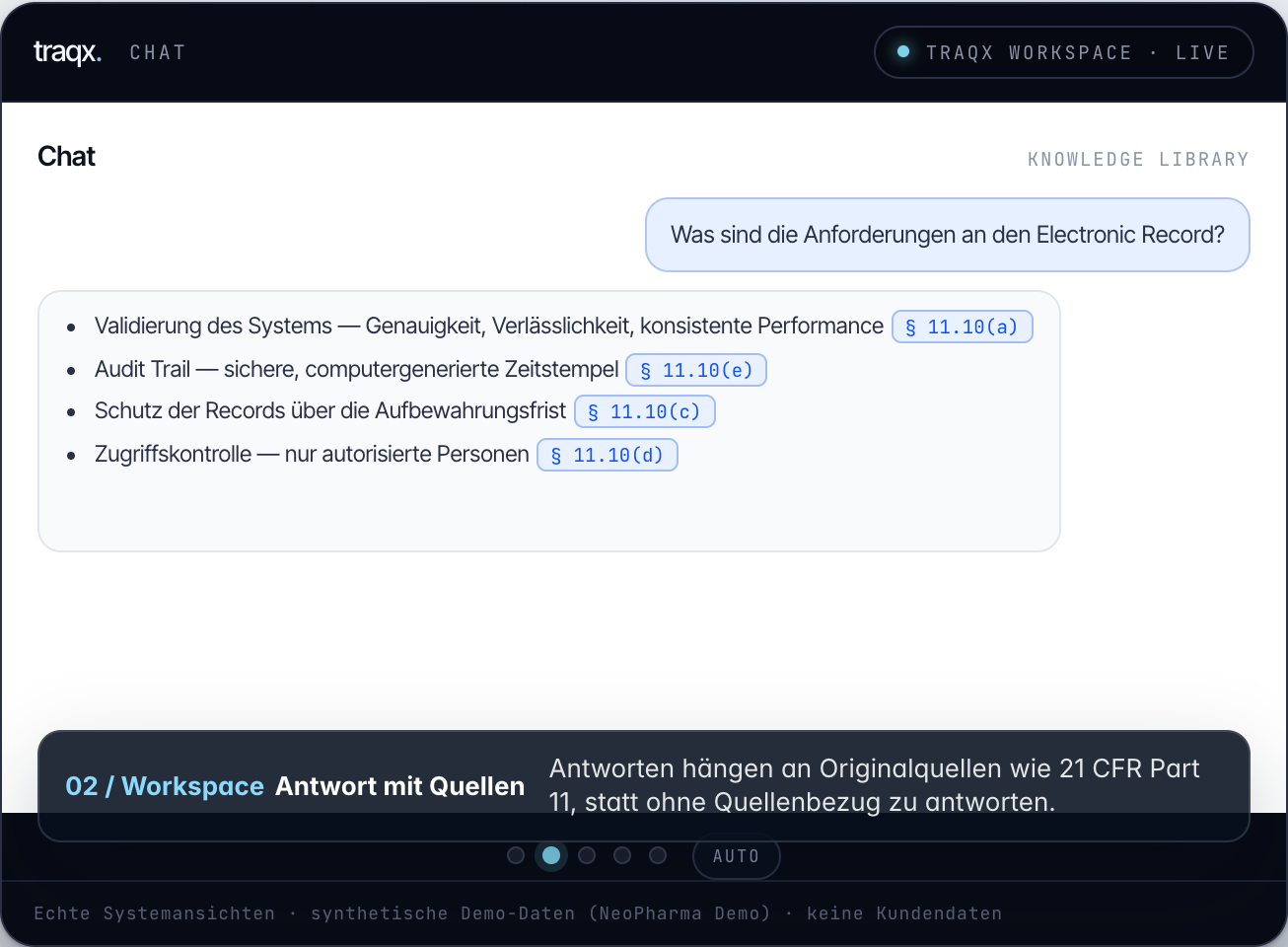Click the traqx. logo
1288x947 pixels.
(x=67, y=52)
